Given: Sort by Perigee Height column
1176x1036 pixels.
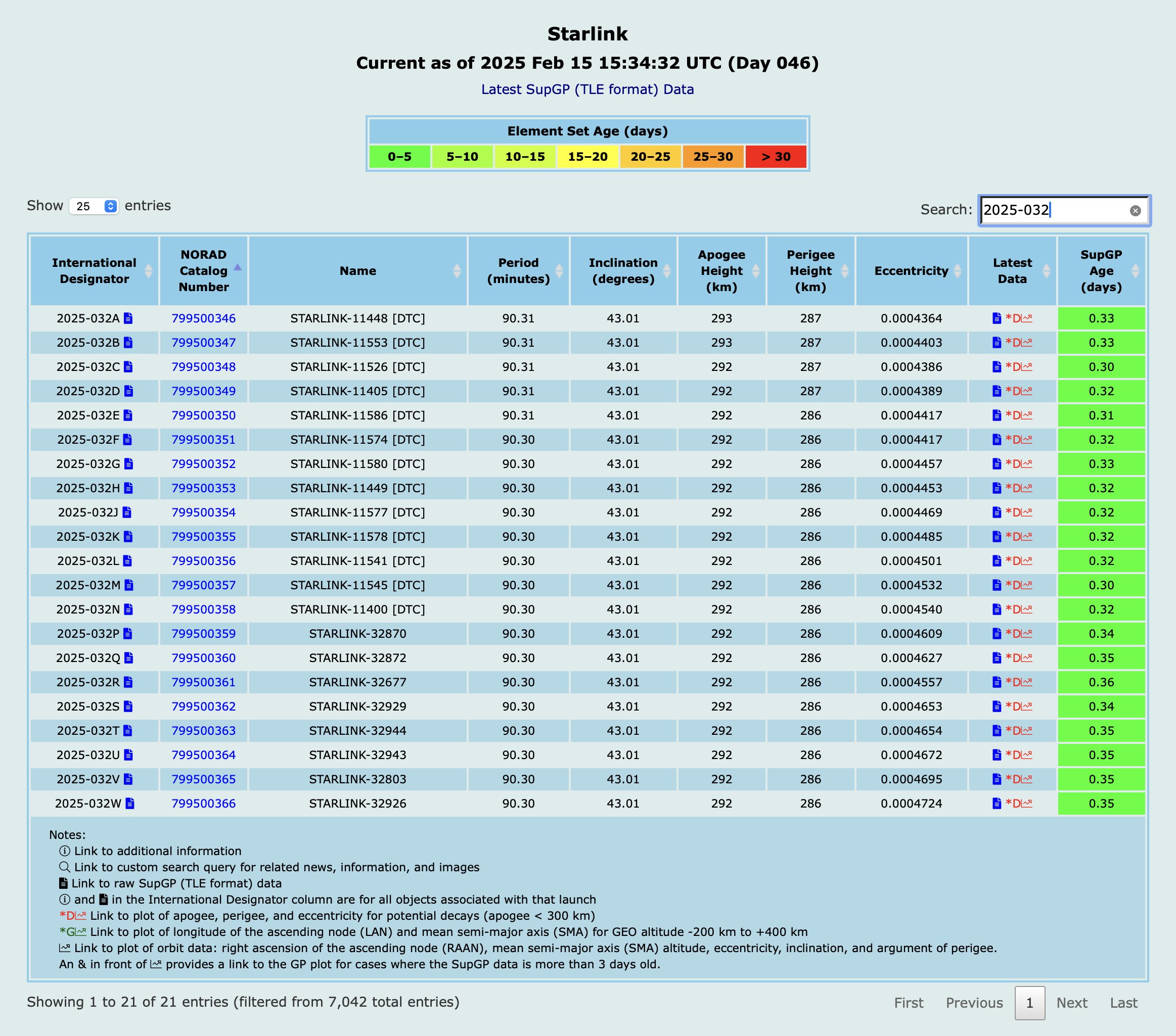Looking at the screenshot, I should coord(810,271).
